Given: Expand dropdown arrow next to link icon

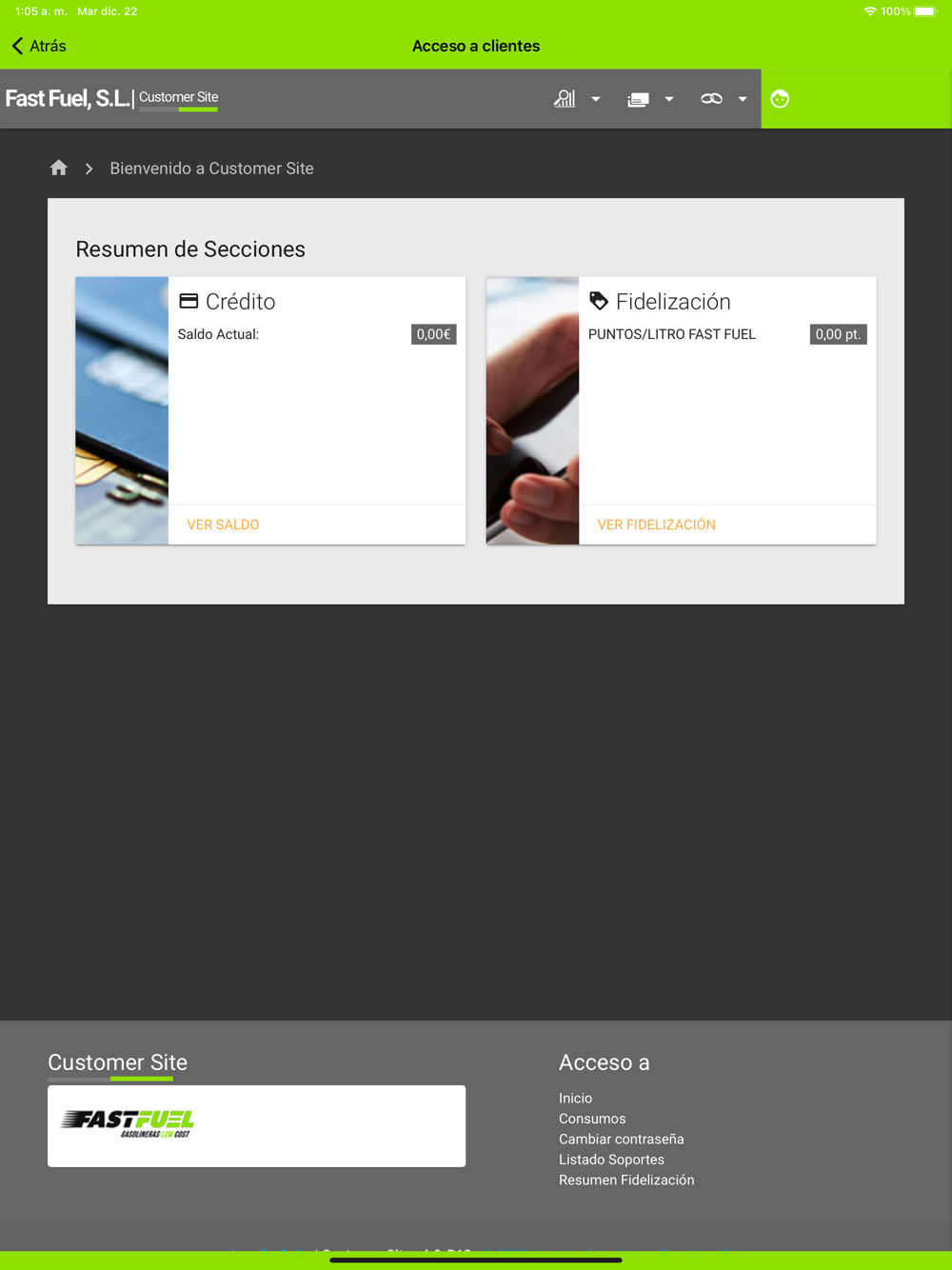Looking at the screenshot, I should pos(743,99).
